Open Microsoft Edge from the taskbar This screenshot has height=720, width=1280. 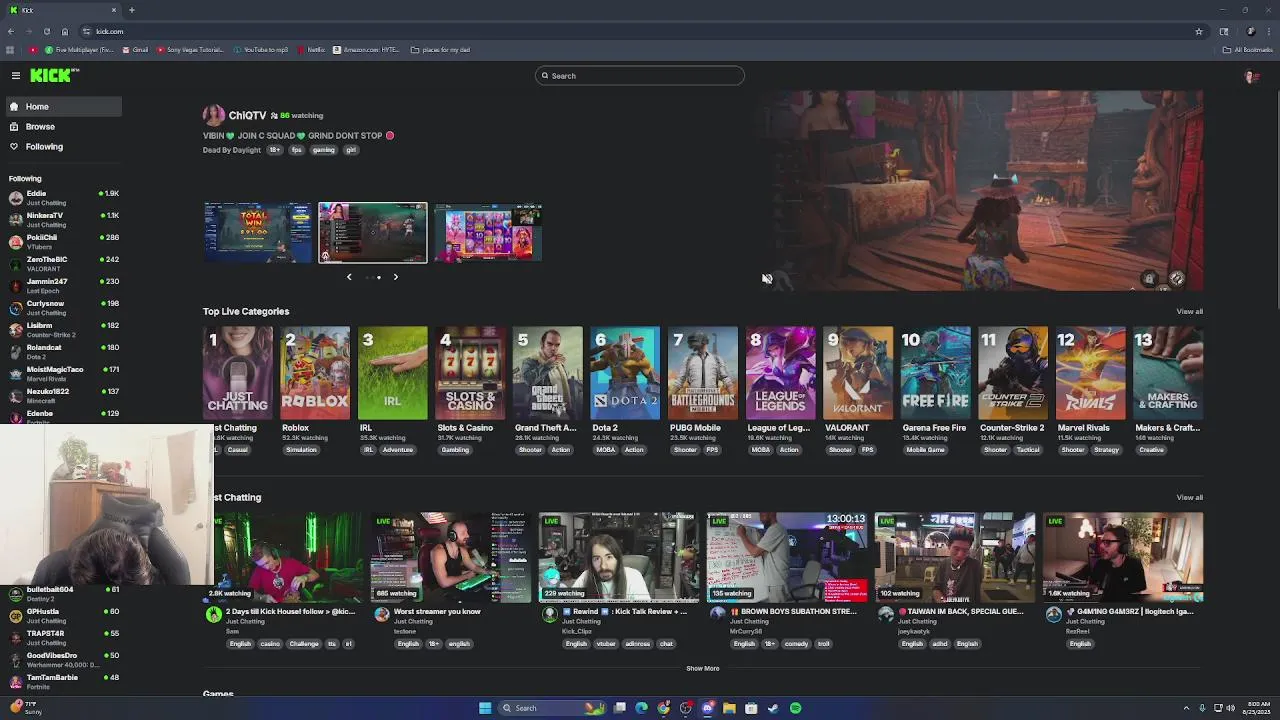tap(642, 708)
